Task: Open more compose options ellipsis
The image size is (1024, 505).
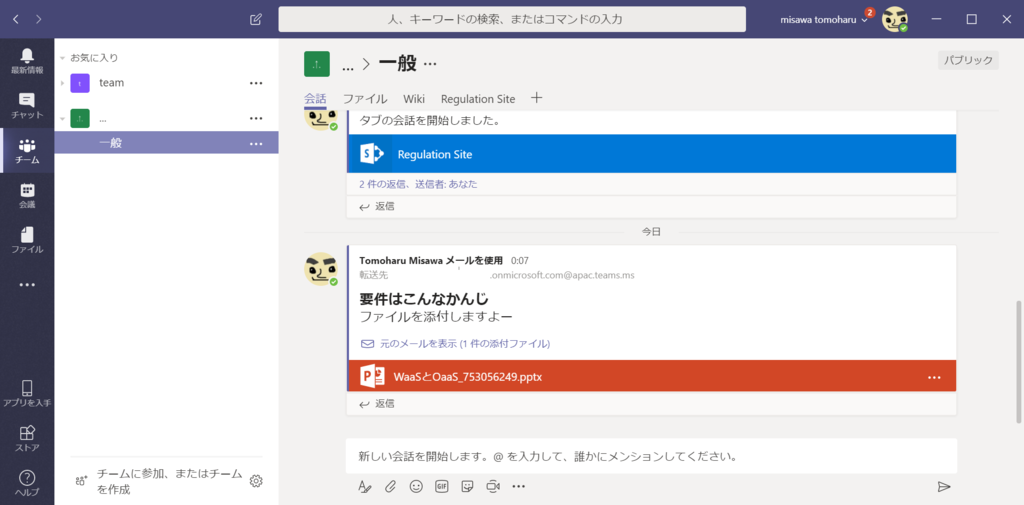Action: (519, 486)
